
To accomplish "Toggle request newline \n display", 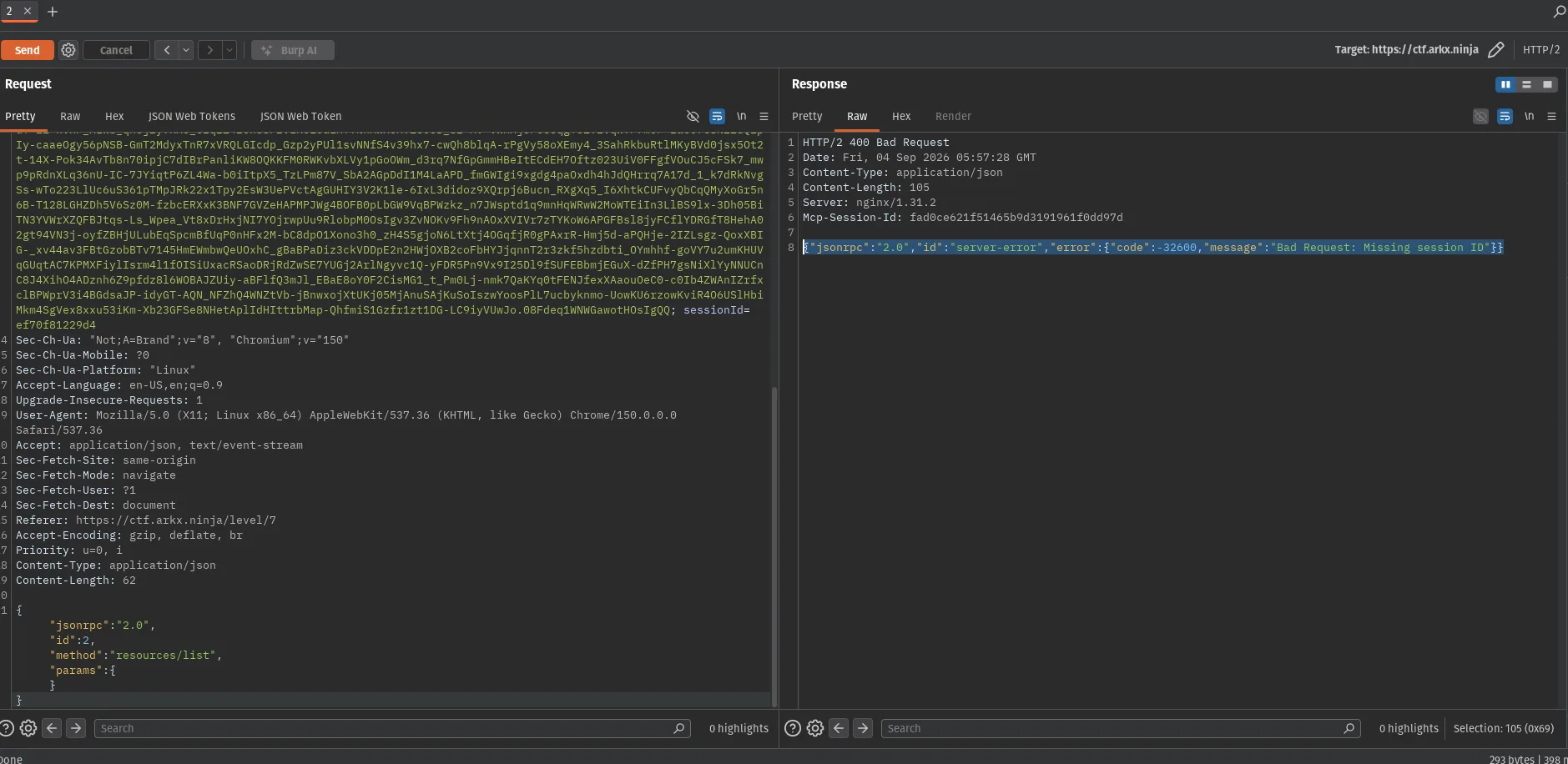I will pyautogui.click(x=741, y=116).
